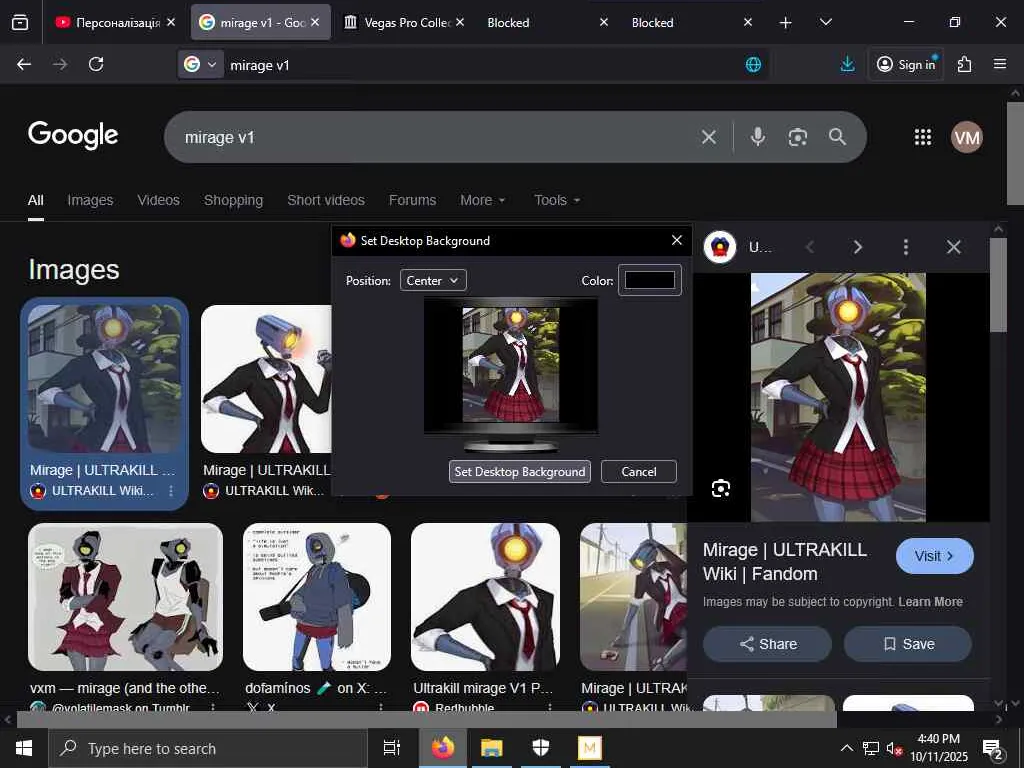Save the previewed Mirage image
The width and height of the screenshot is (1024, 768).
908,644
